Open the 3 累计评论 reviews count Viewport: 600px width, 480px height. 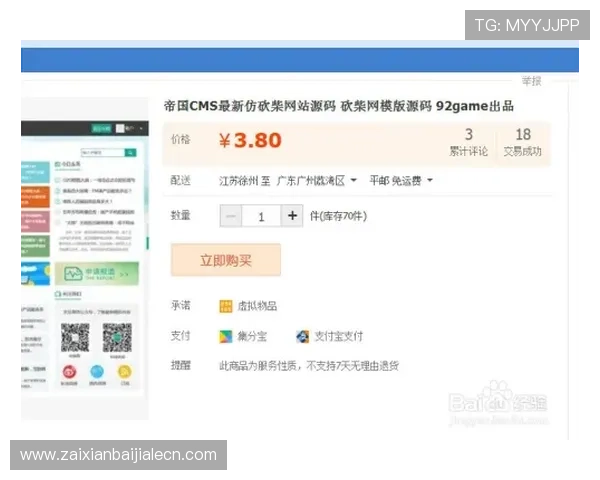tap(468, 142)
